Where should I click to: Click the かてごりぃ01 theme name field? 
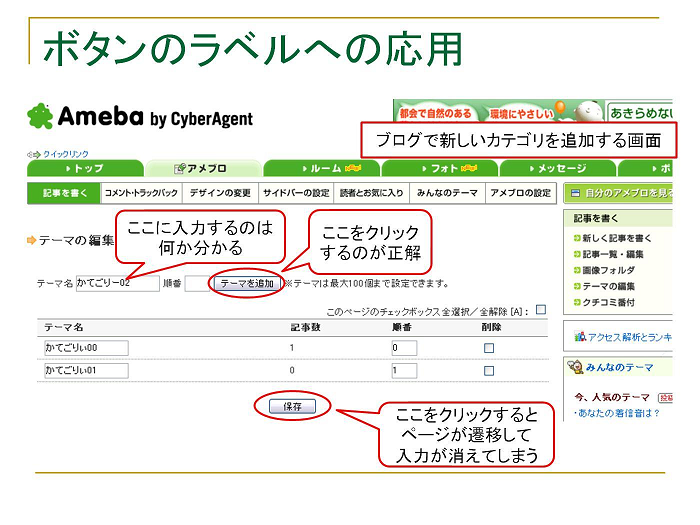click(x=86, y=371)
